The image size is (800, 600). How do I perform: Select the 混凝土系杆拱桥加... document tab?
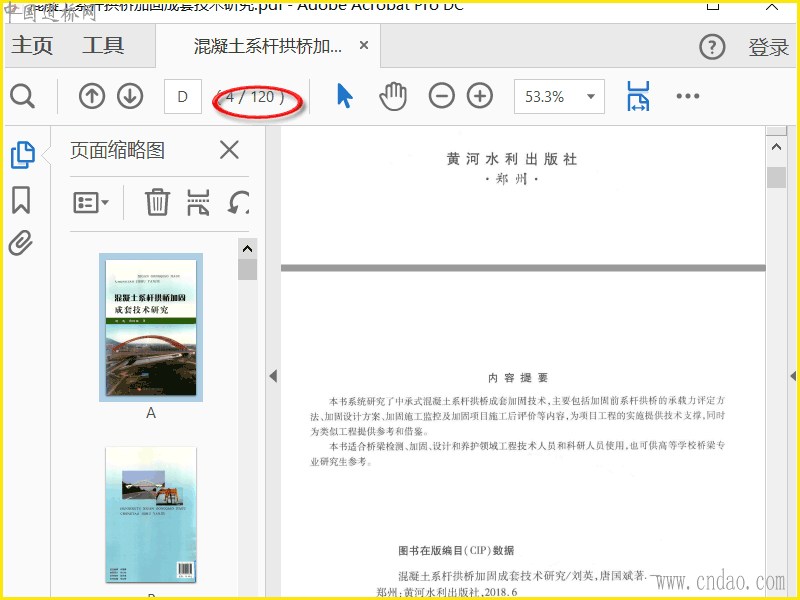pyautogui.click(x=267, y=46)
